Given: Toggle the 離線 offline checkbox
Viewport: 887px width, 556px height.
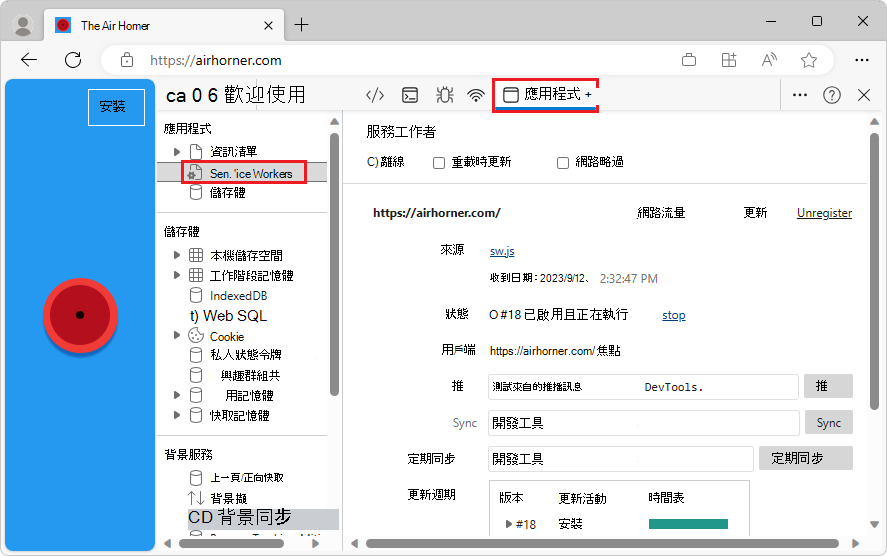Looking at the screenshot, I should (371, 162).
